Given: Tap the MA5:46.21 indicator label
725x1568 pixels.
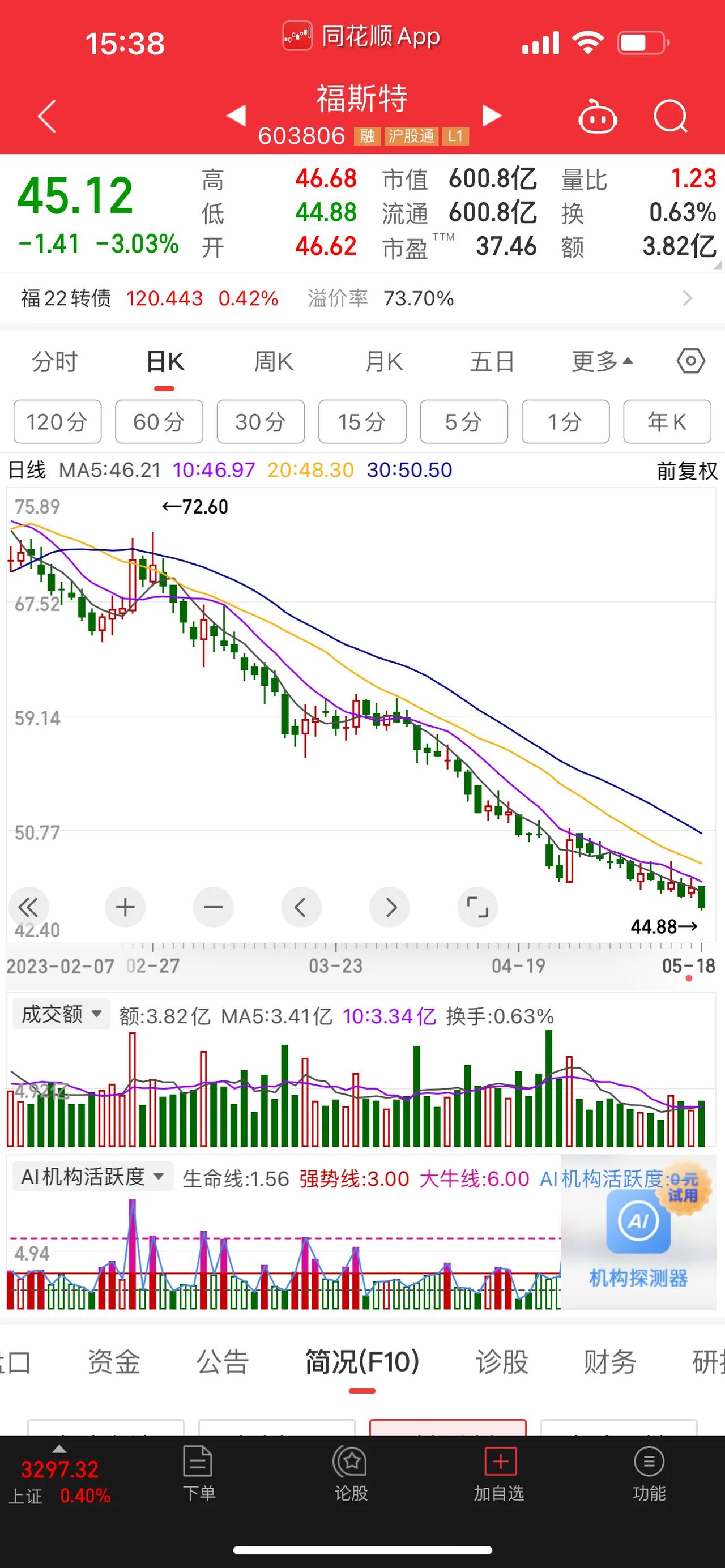Looking at the screenshot, I should tap(110, 470).
